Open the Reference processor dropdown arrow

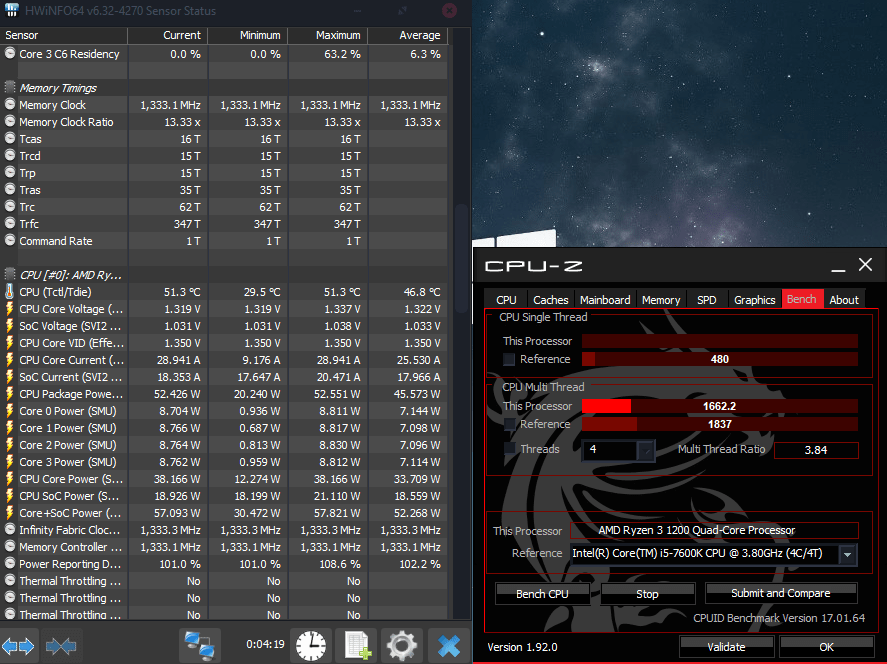click(x=847, y=554)
